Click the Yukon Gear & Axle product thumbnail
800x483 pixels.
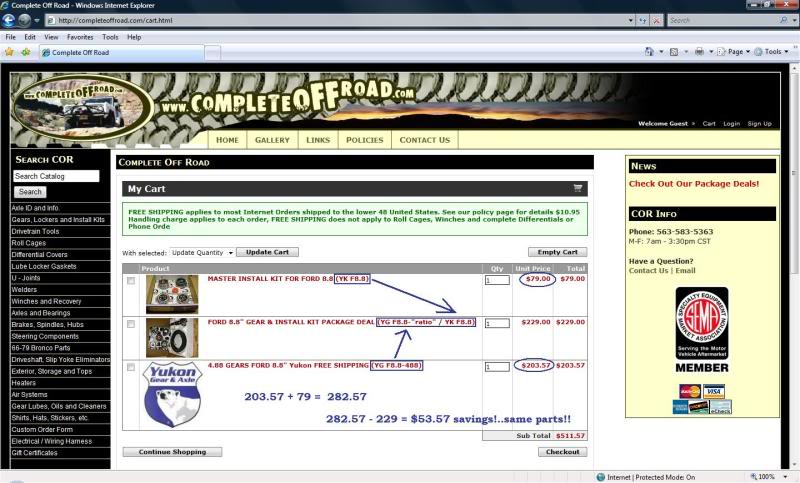click(173, 394)
